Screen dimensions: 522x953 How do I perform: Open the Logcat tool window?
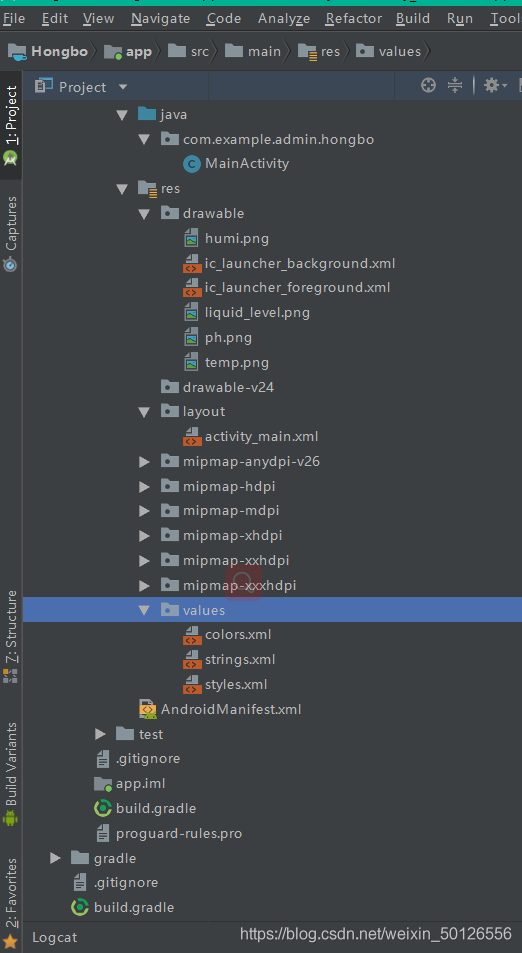(55, 937)
